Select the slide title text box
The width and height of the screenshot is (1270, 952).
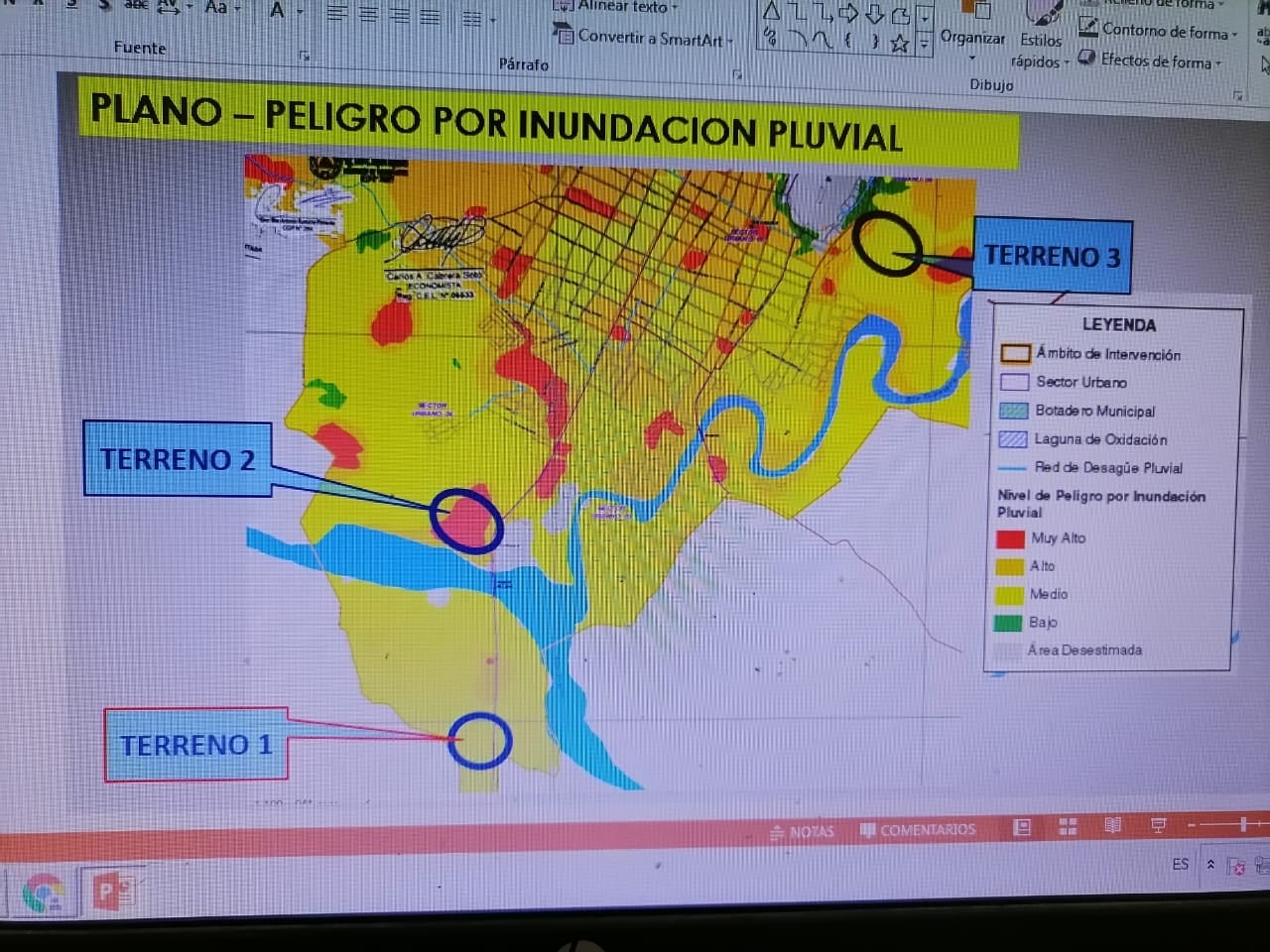coord(549,121)
